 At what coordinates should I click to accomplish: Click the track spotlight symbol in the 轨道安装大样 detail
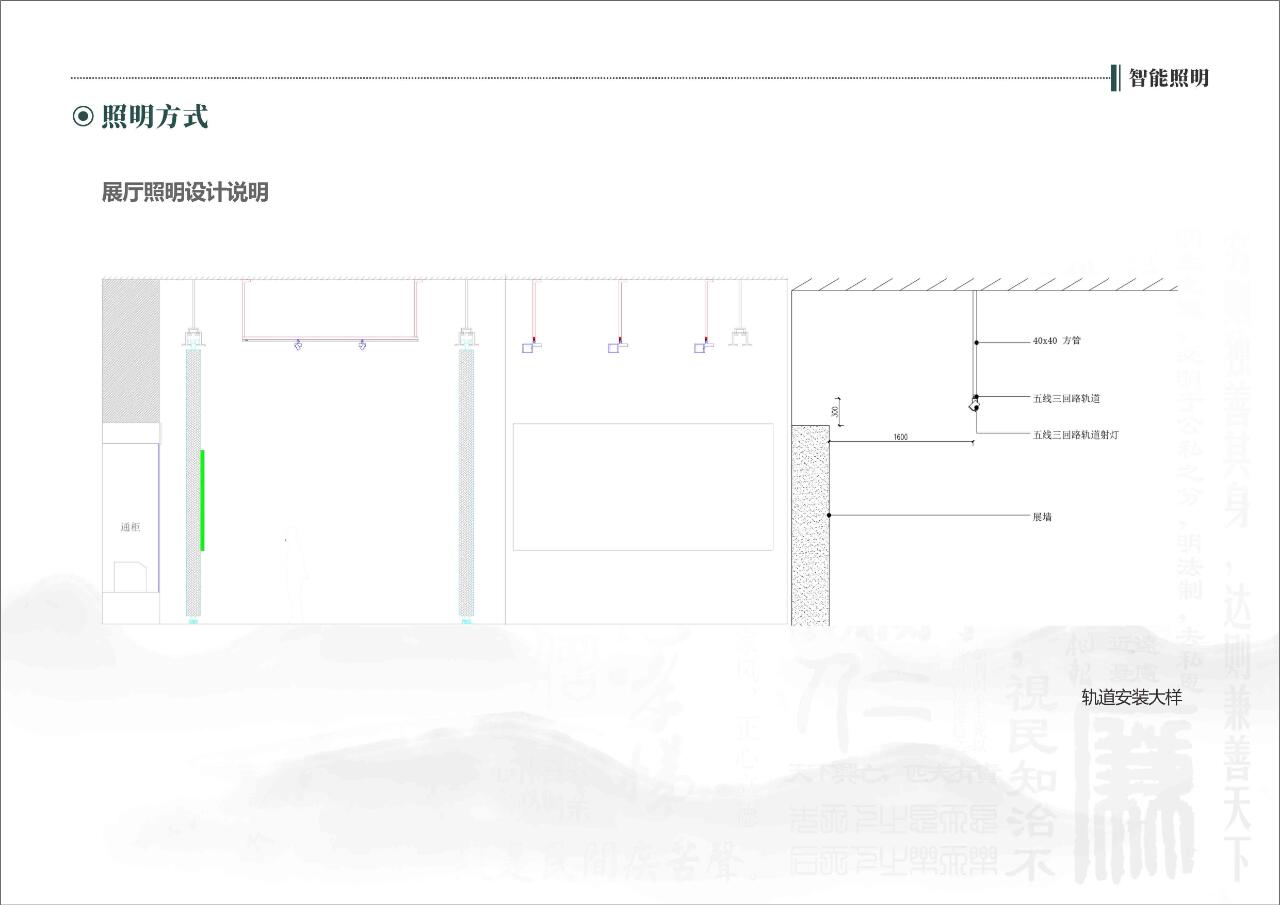click(x=973, y=405)
